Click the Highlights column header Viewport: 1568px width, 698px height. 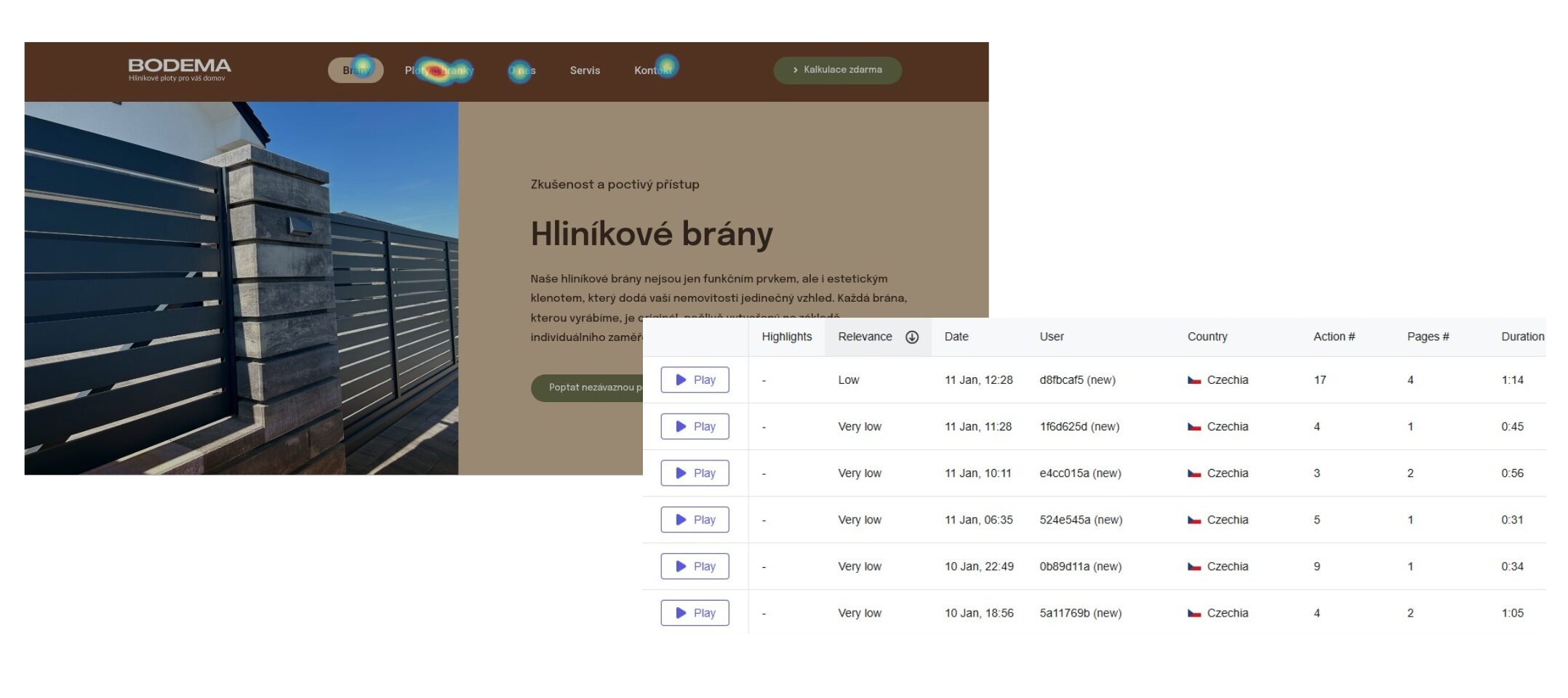(786, 337)
